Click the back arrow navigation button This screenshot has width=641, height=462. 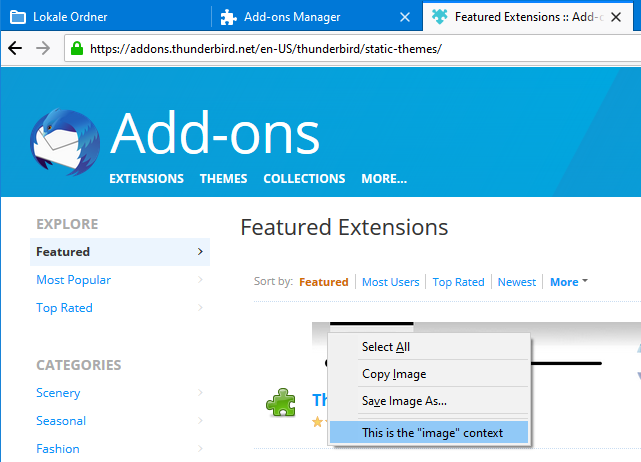[x=16, y=48]
